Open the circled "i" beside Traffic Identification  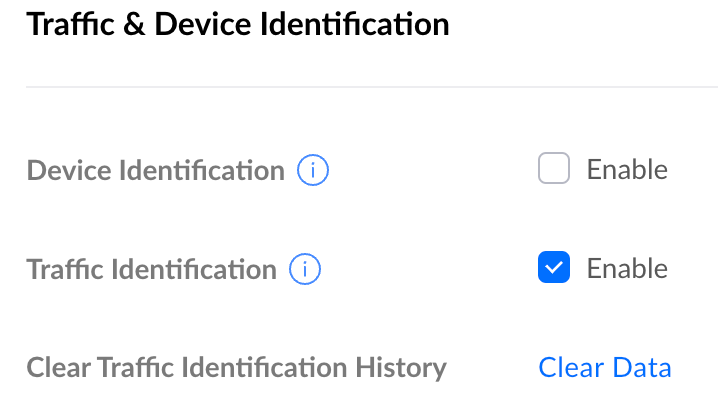point(304,269)
